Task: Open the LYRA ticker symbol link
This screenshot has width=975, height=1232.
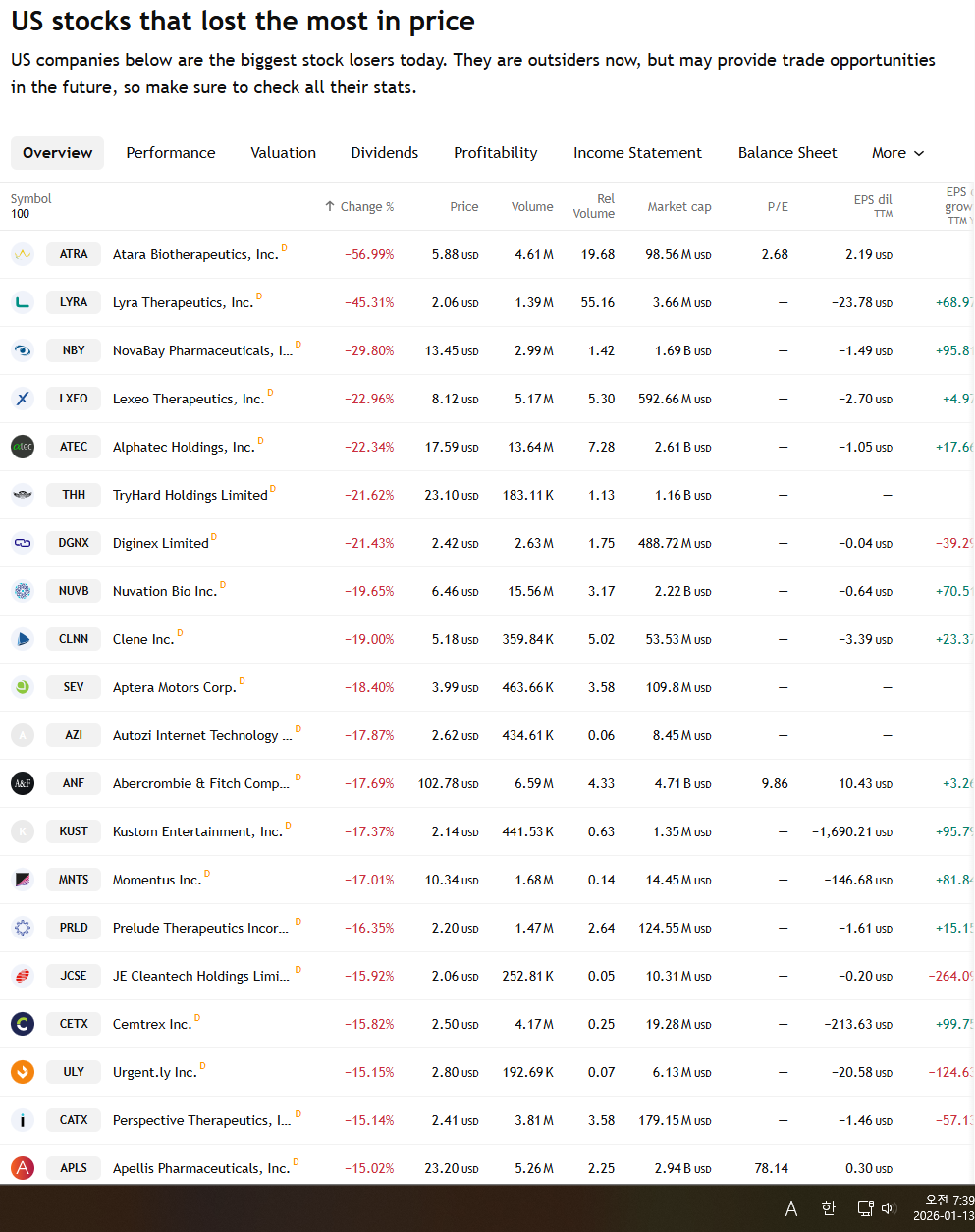Action: tap(74, 302)
